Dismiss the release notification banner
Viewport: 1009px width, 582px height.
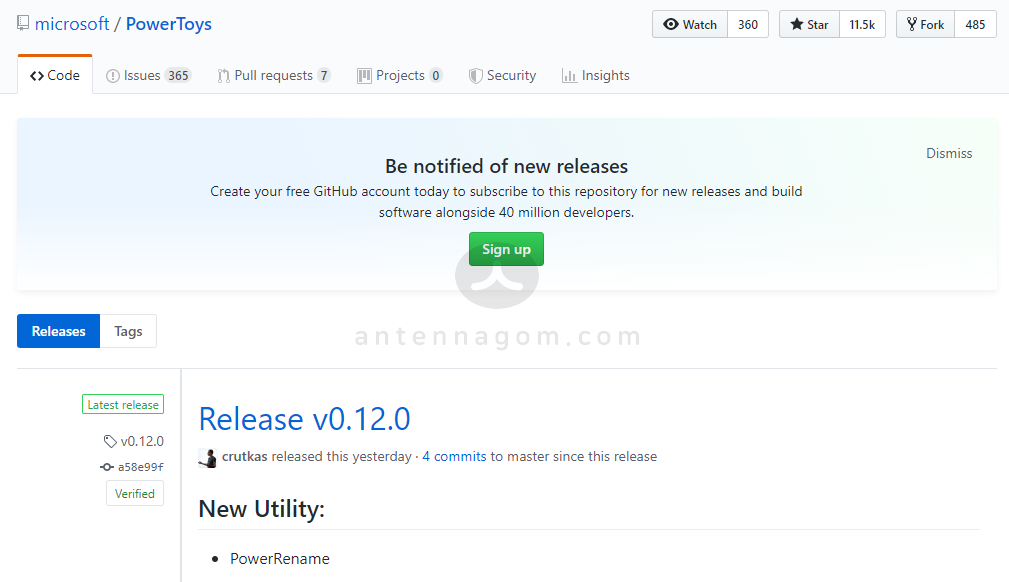click(949, 153)
